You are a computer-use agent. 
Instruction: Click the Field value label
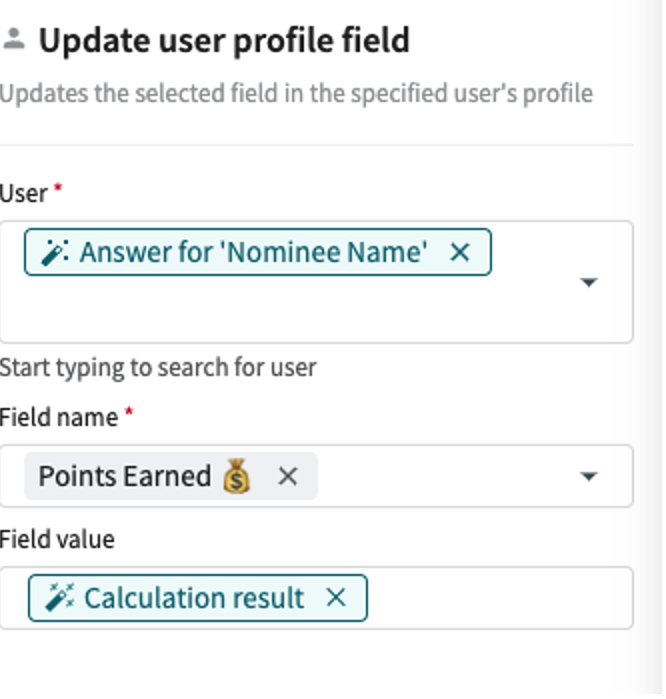(x=57, y=540)
